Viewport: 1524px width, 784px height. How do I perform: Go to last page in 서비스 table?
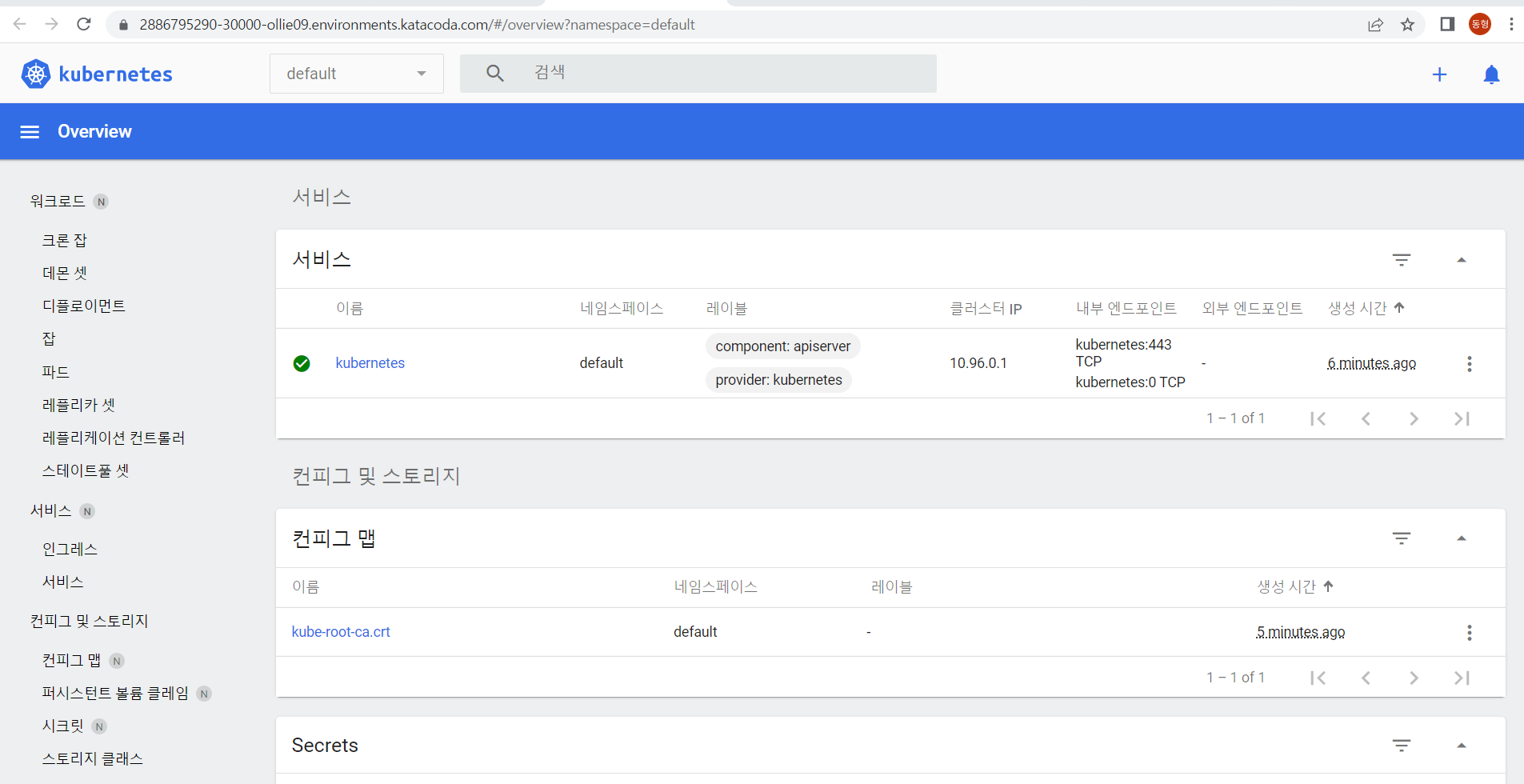point(1462,418)
